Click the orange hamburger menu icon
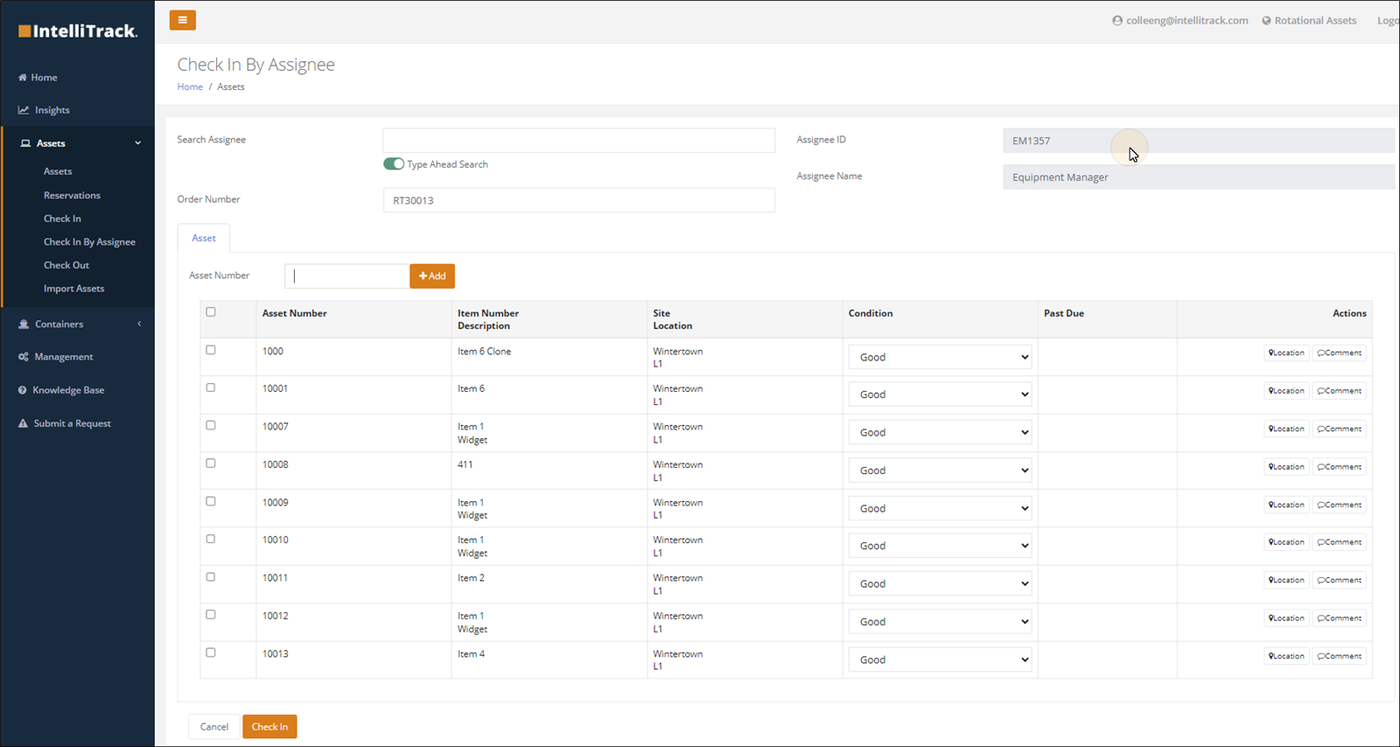The image size is (1400, 747). tap(182, 20)
